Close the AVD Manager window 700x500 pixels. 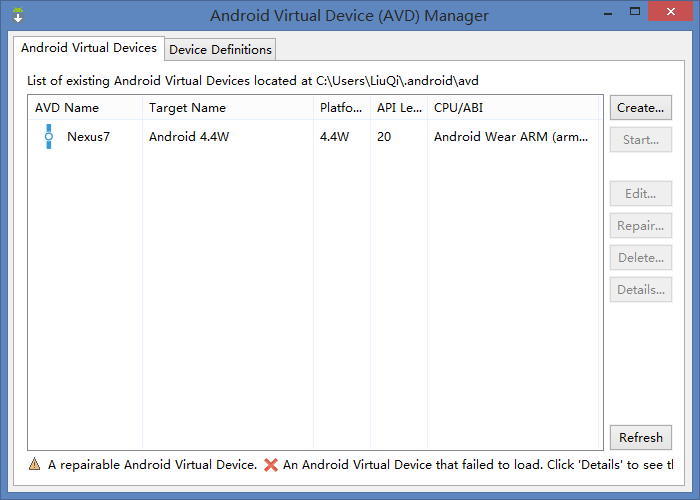[671, 12]
